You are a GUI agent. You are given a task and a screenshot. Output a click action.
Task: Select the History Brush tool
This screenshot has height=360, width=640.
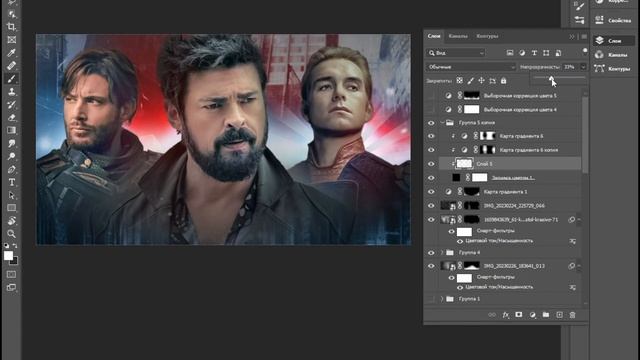pos(11,105)
